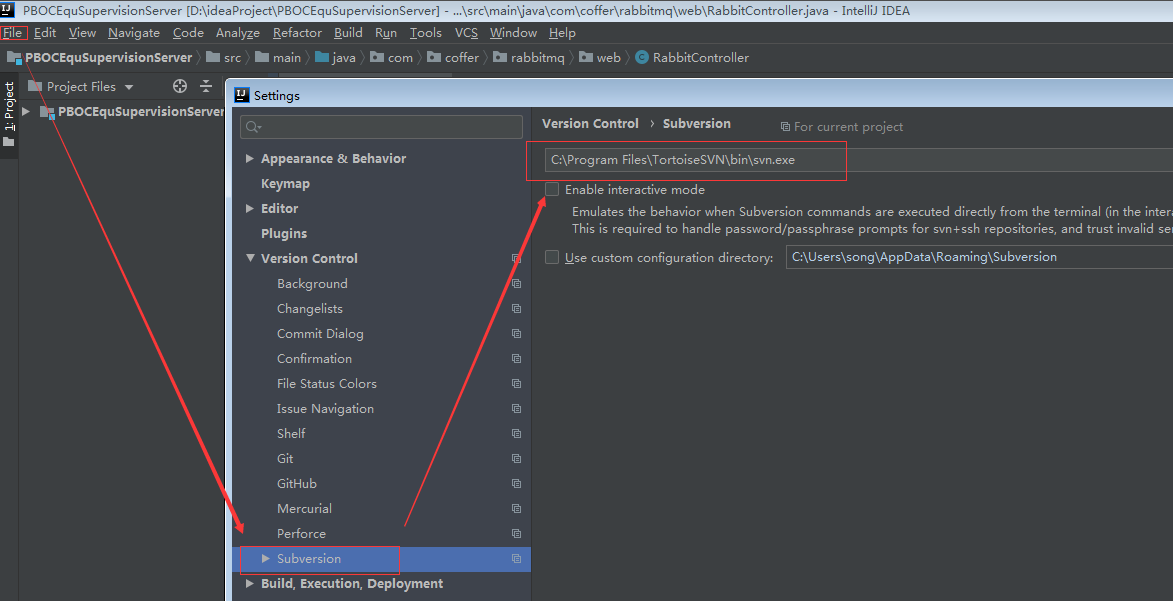This screenshot has width=1173, height=601.
Task: Open the Tools menu
Action: 426,33
